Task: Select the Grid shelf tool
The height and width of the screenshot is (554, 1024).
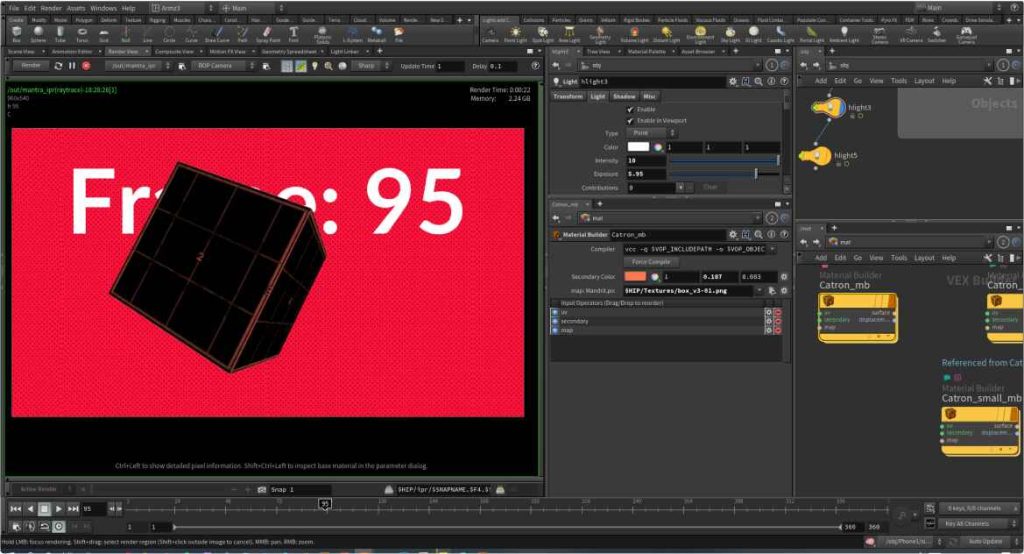Action: coord(104,33)
